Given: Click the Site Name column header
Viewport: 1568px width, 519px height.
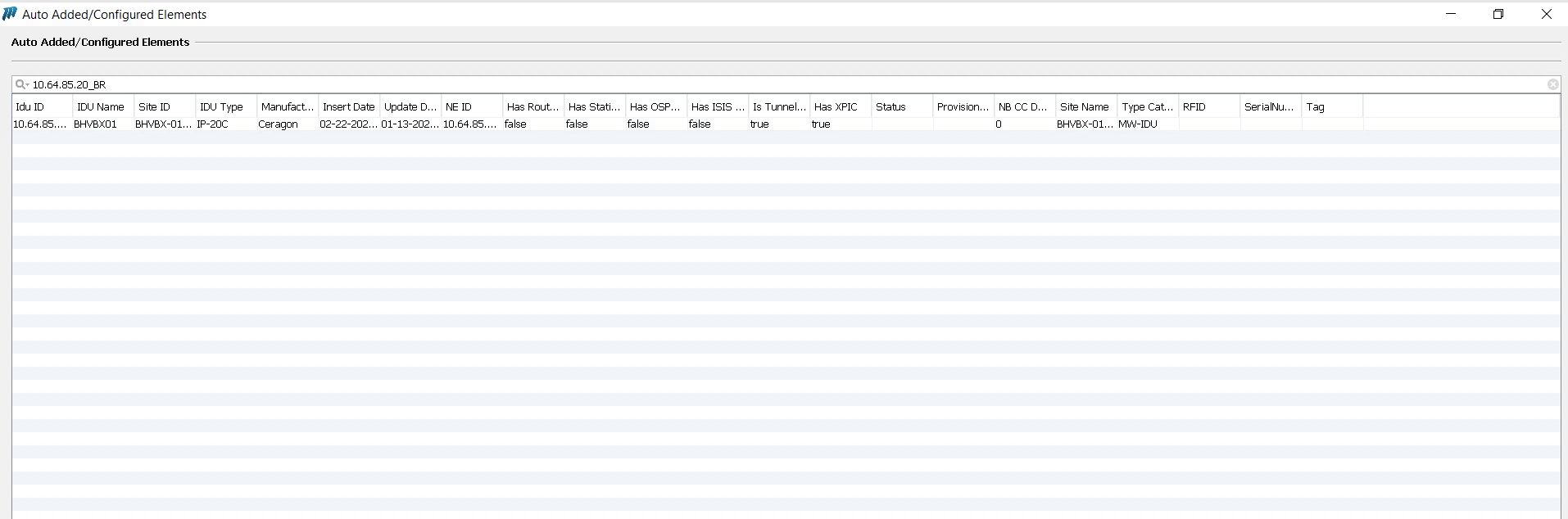Looking at the screenshot, I should click(1085, 106).
